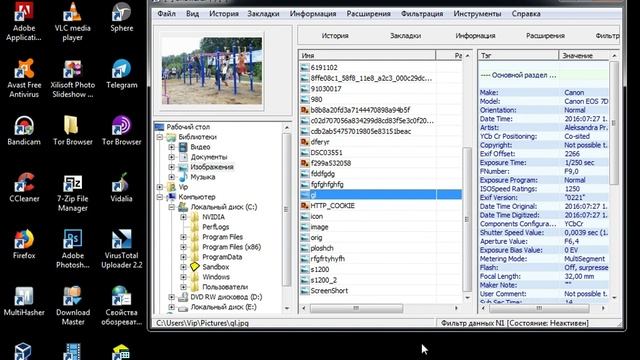
Task: Select the file 6191102
Action: coord(324,67)
